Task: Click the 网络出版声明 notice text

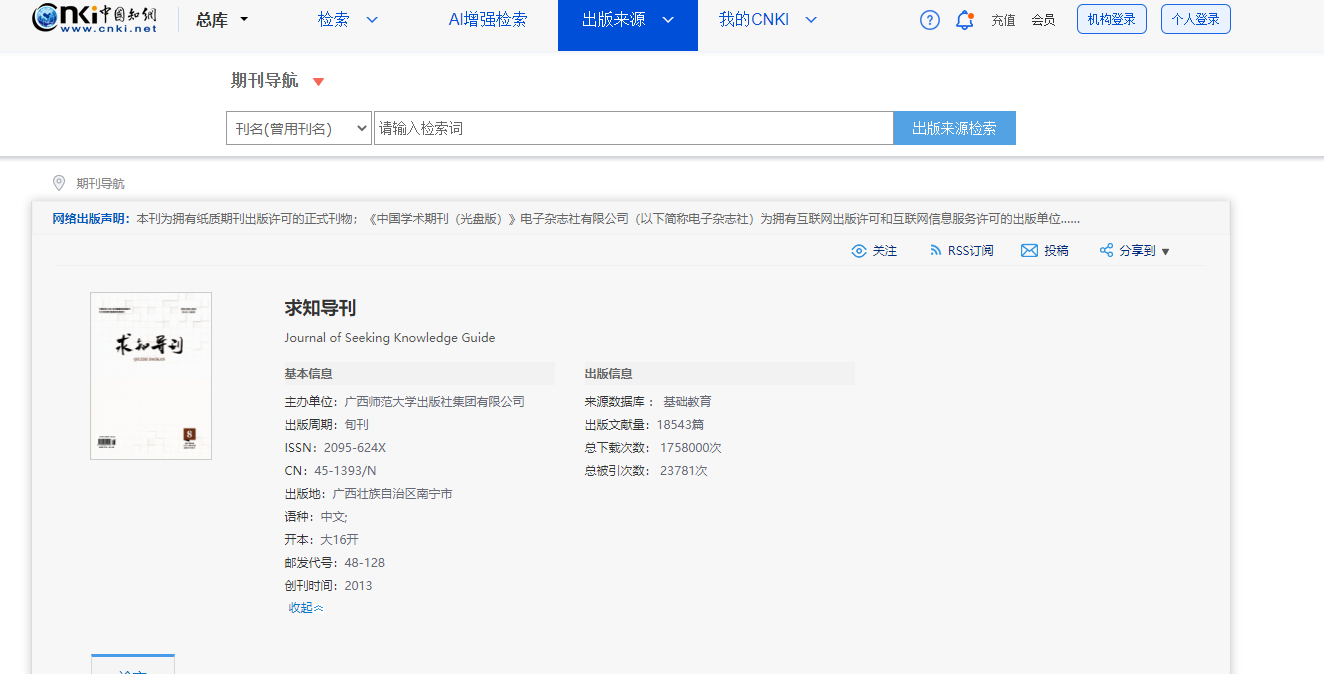Action: click(x=566, y=219)
